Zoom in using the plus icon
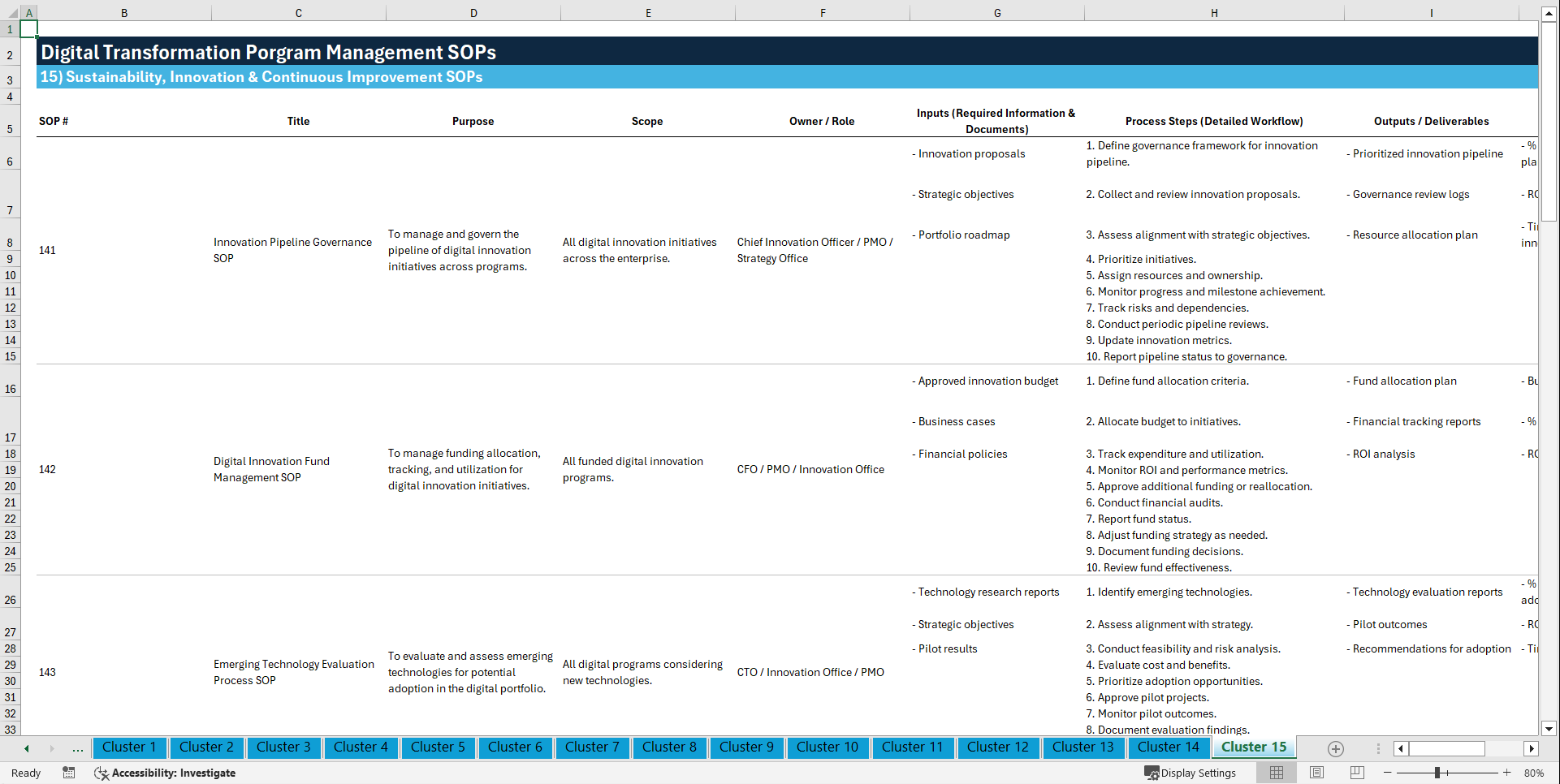The width and height of the screenshot is (1560, 784). 1507,773
